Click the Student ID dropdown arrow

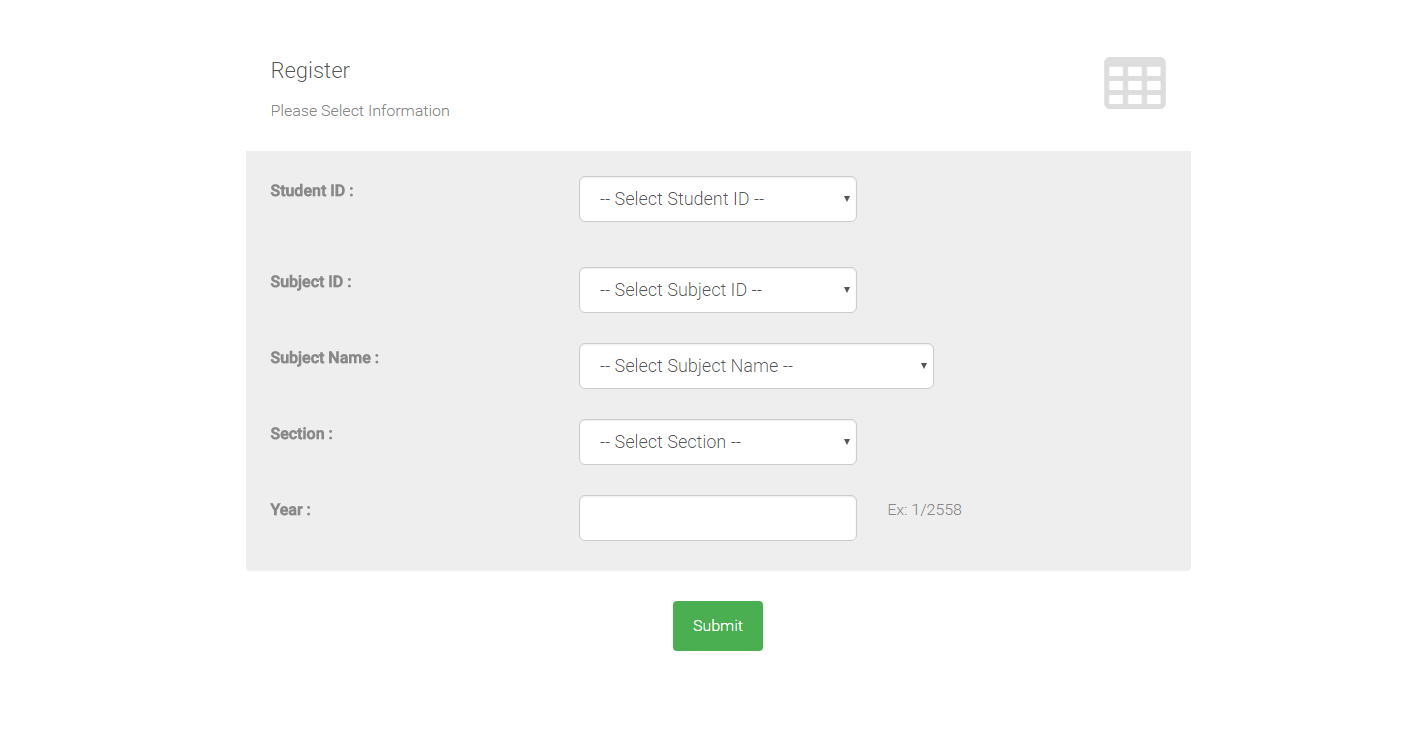847,199
